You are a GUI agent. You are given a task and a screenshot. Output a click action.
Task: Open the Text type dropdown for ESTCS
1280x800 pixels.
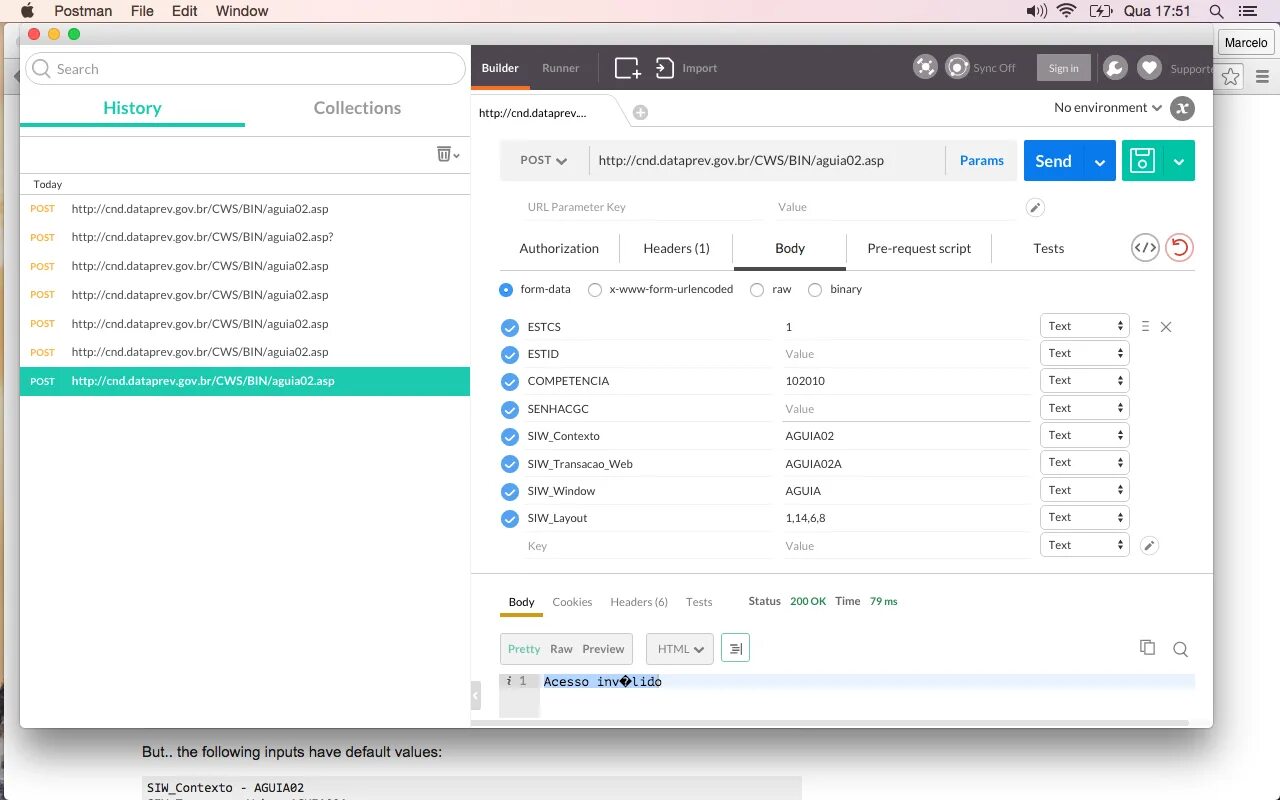pos(1085,326)
